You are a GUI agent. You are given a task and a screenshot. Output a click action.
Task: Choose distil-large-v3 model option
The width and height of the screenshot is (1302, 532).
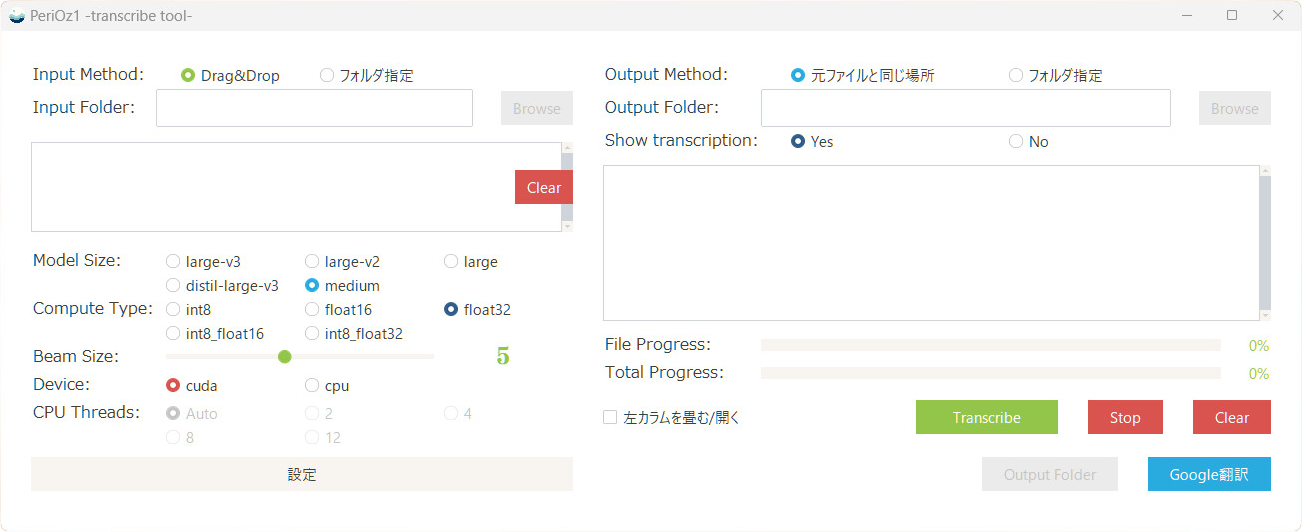[x=173, y=286]
